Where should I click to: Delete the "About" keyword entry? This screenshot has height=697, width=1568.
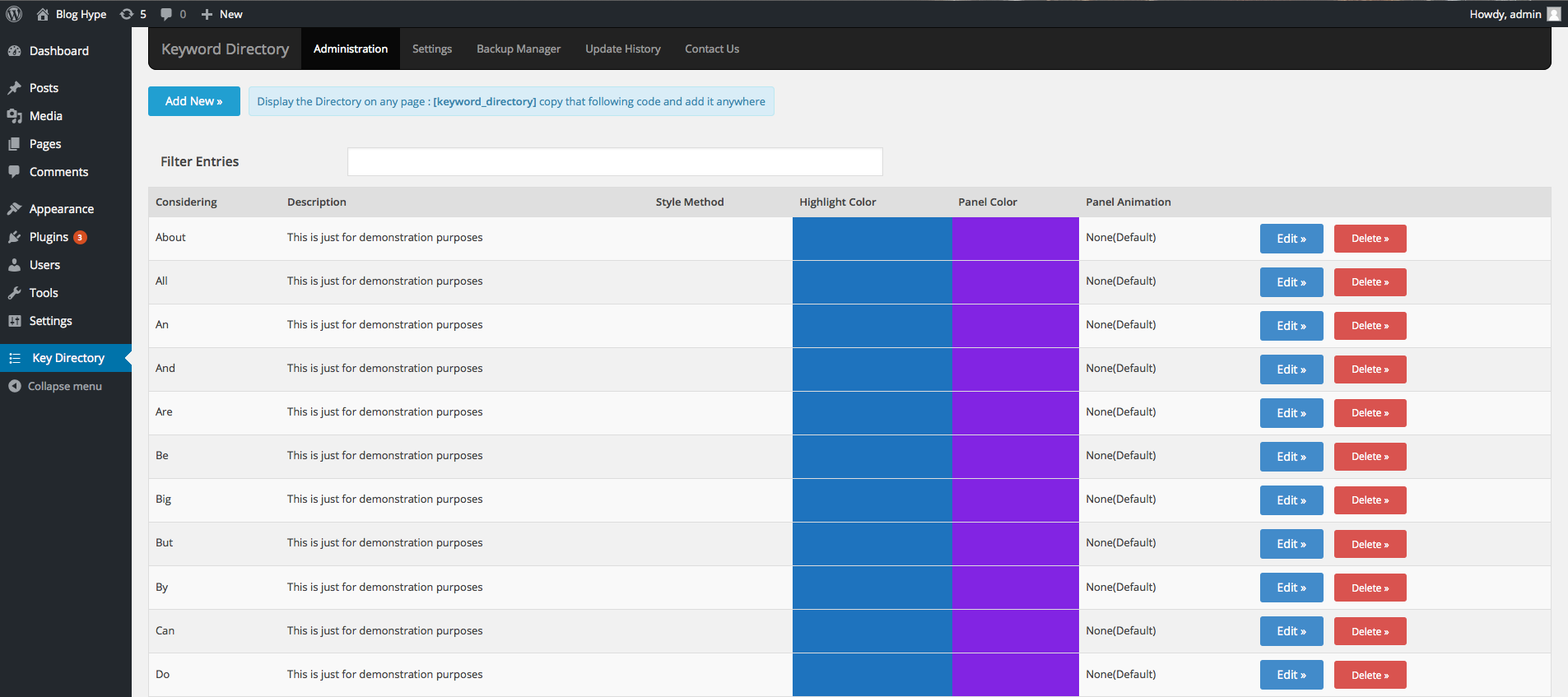point(1370,239)
